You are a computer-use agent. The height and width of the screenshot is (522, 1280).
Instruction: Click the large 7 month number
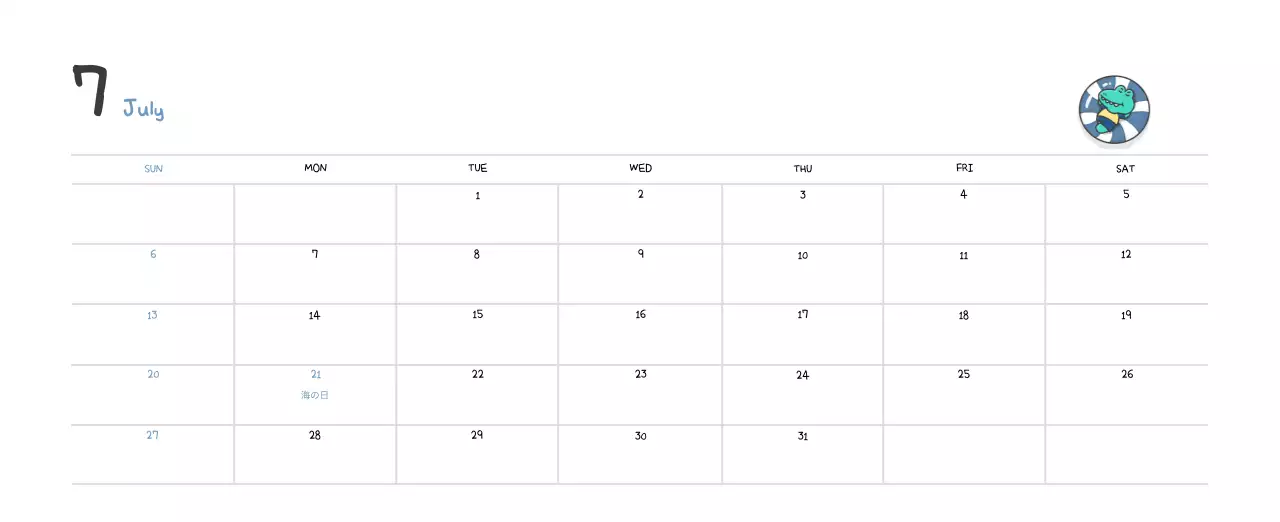(x=90, y=91)
